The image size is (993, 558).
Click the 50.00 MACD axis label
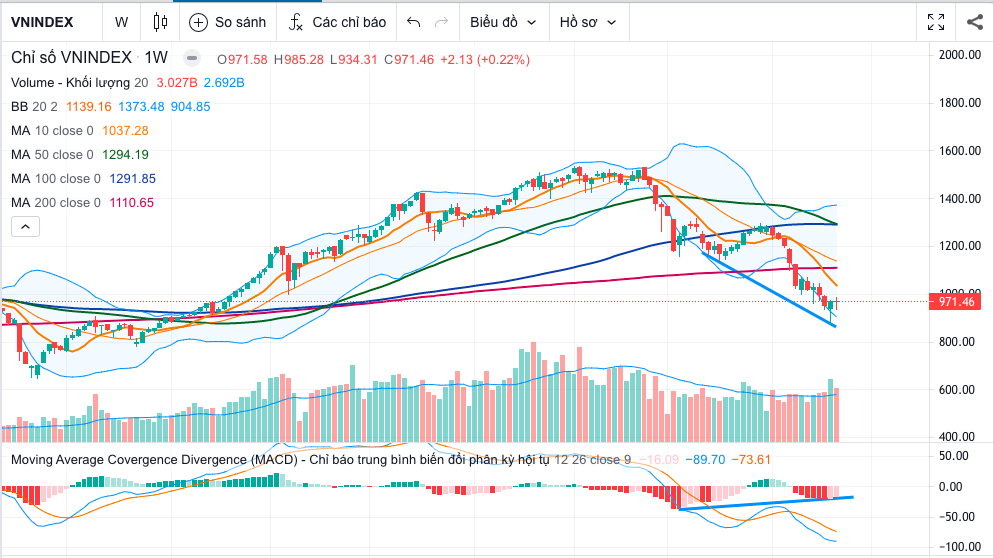pos(954,456)
